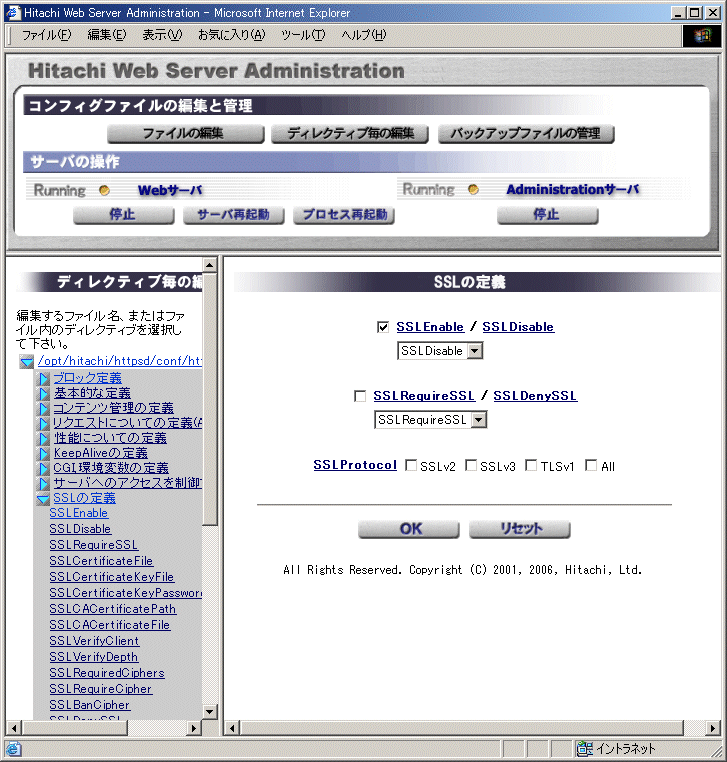Click the Internet Explorer title bar icon
The width and height of the screenshot is (727, 762).
point(13,13)
